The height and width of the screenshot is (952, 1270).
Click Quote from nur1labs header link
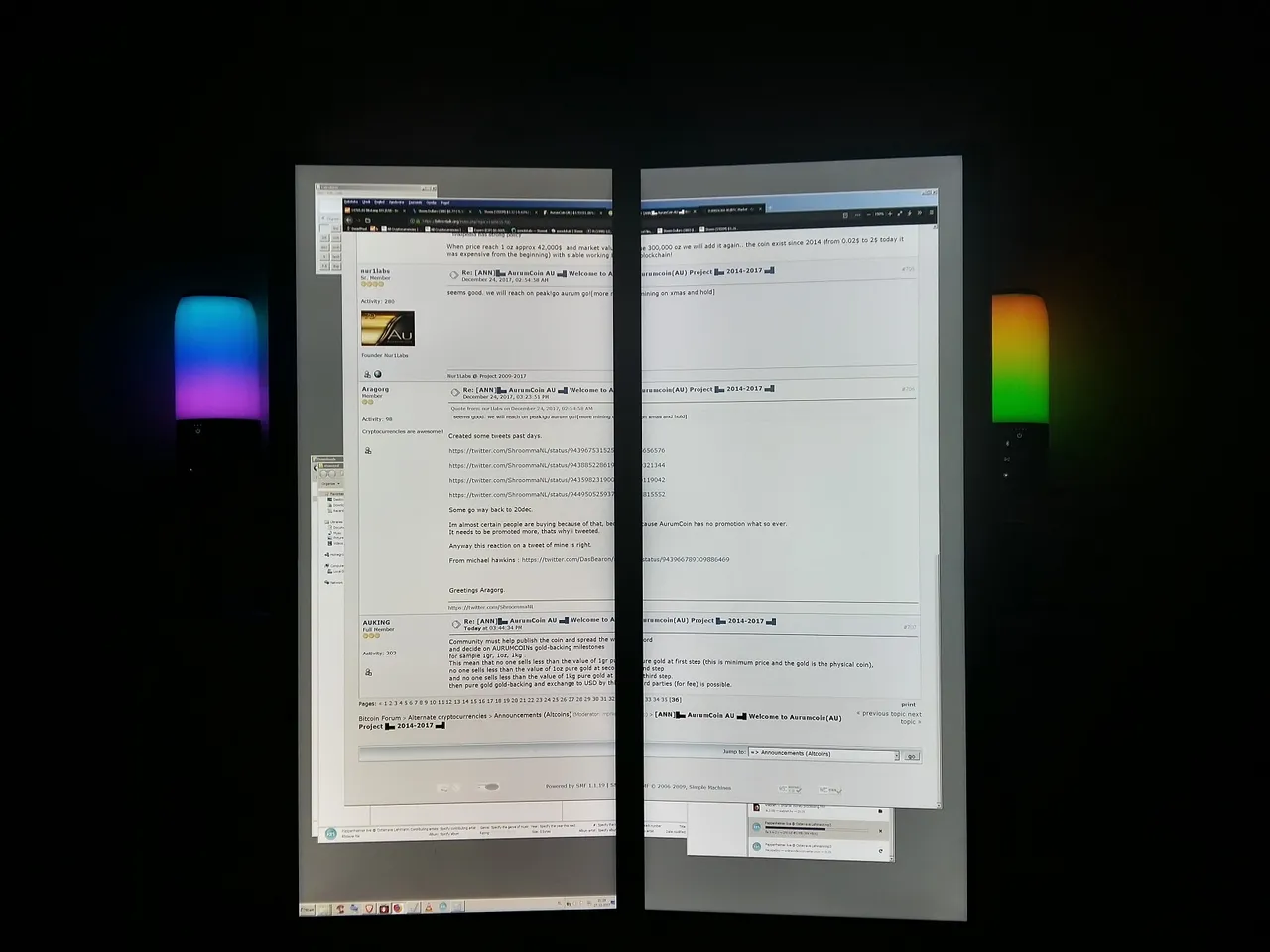click(522, 408)
